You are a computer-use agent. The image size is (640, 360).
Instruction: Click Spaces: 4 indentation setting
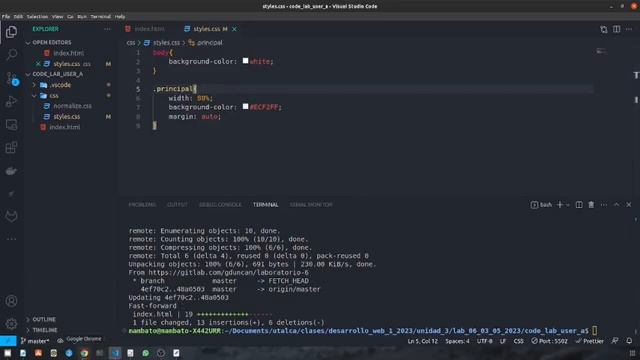coord(457,341)
